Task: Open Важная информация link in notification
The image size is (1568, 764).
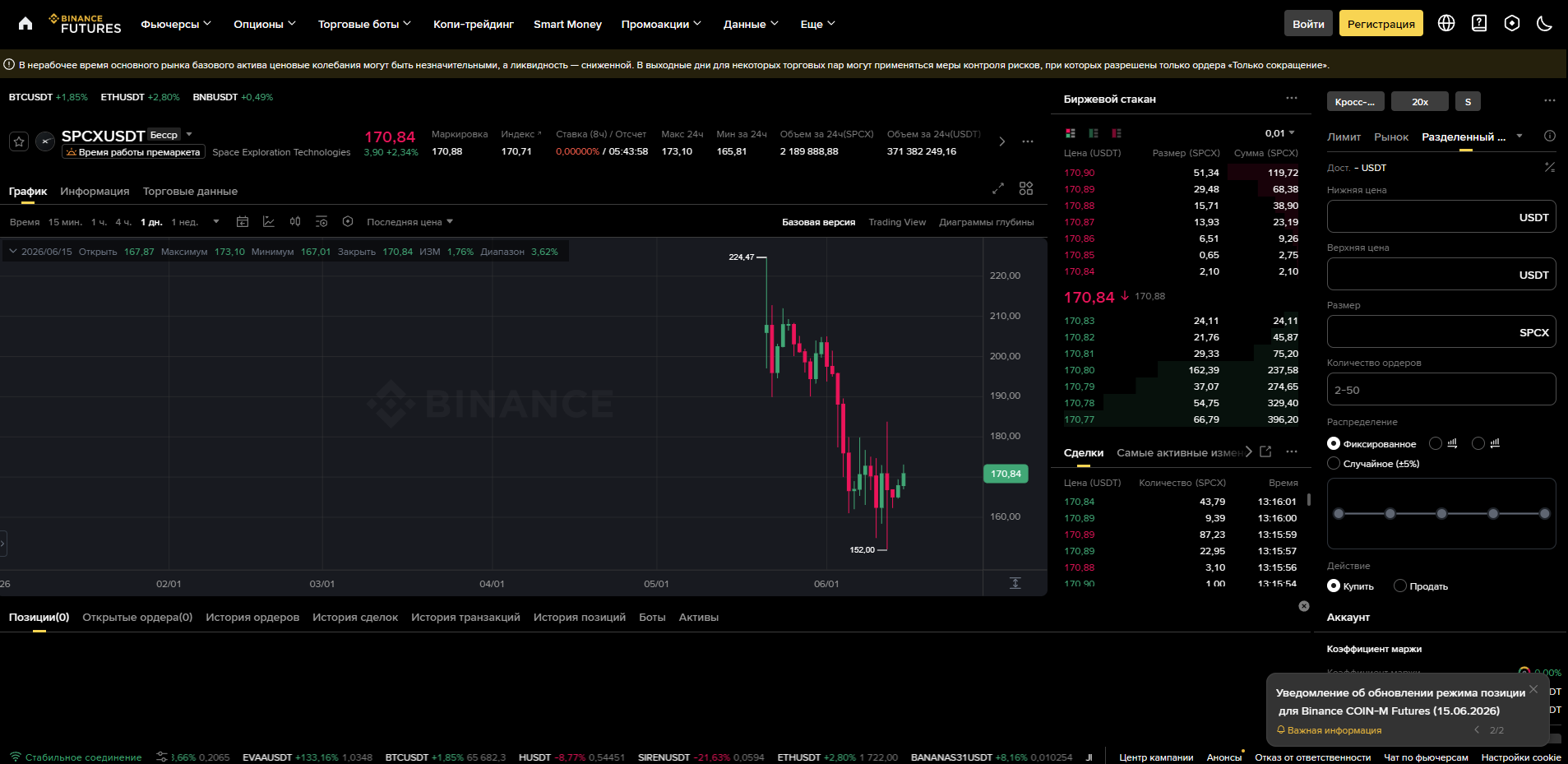Action: (x=1329, y=730)
